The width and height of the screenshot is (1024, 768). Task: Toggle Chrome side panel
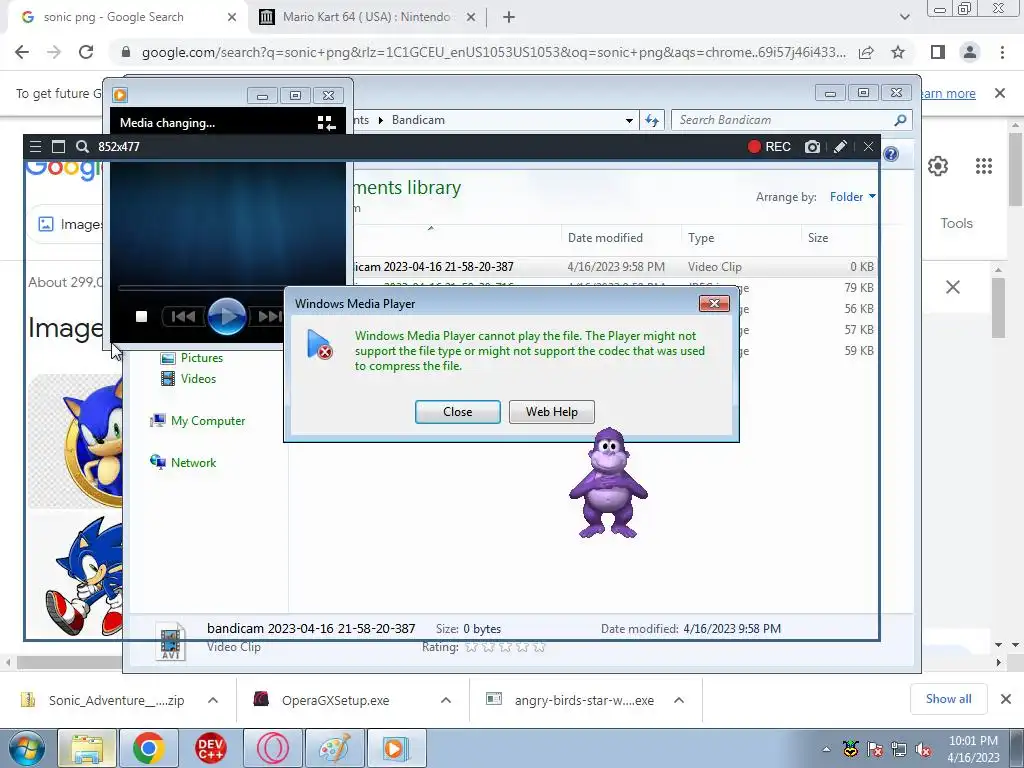938,52
